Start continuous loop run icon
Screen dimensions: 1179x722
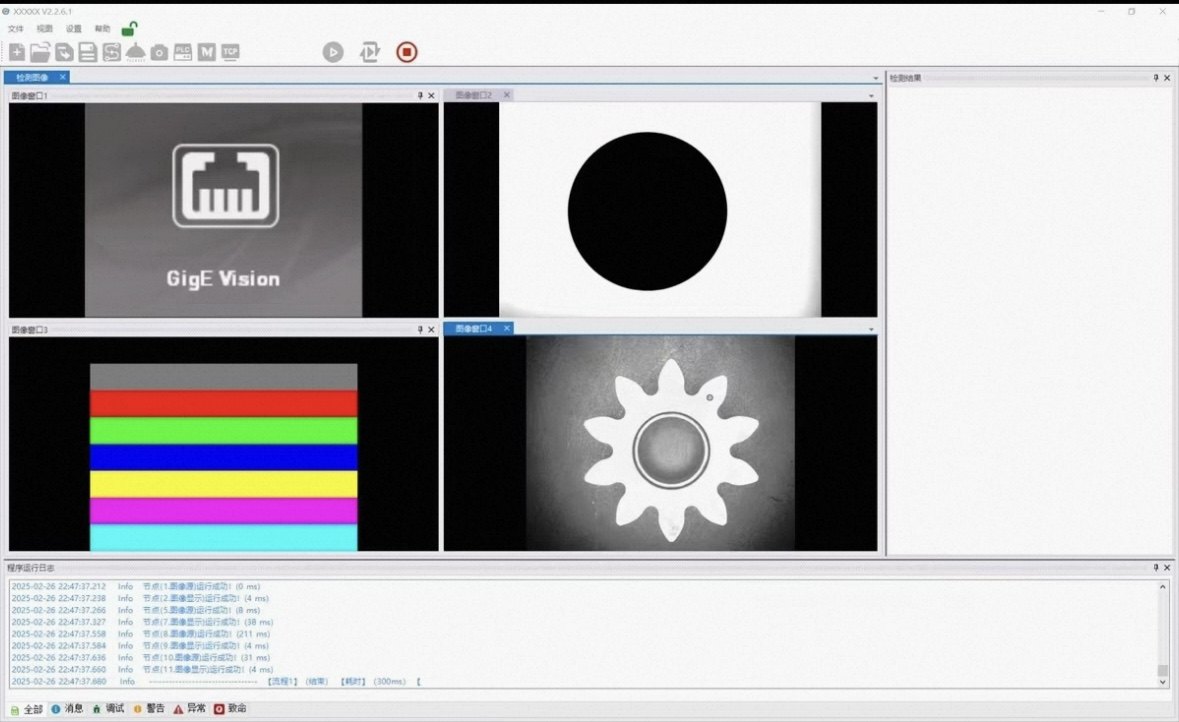[370, 52]
